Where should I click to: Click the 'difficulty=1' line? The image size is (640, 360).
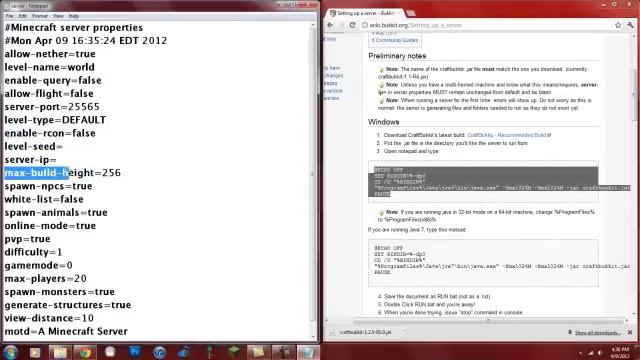33,252
